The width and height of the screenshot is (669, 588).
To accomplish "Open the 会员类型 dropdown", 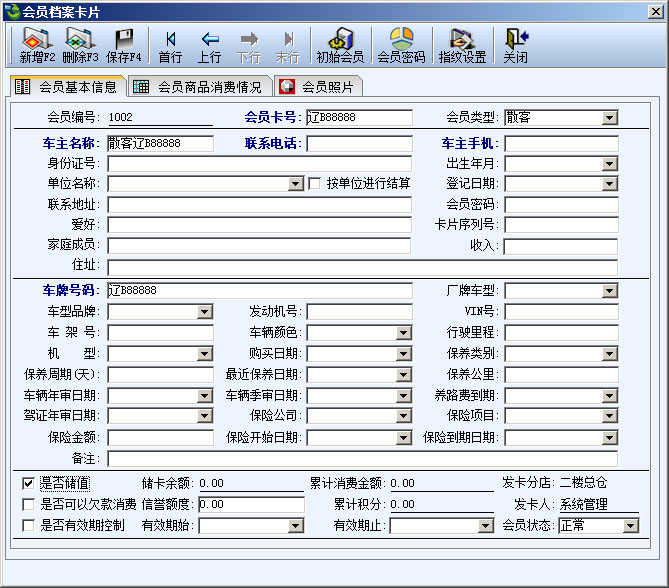I will coord(610,118).
